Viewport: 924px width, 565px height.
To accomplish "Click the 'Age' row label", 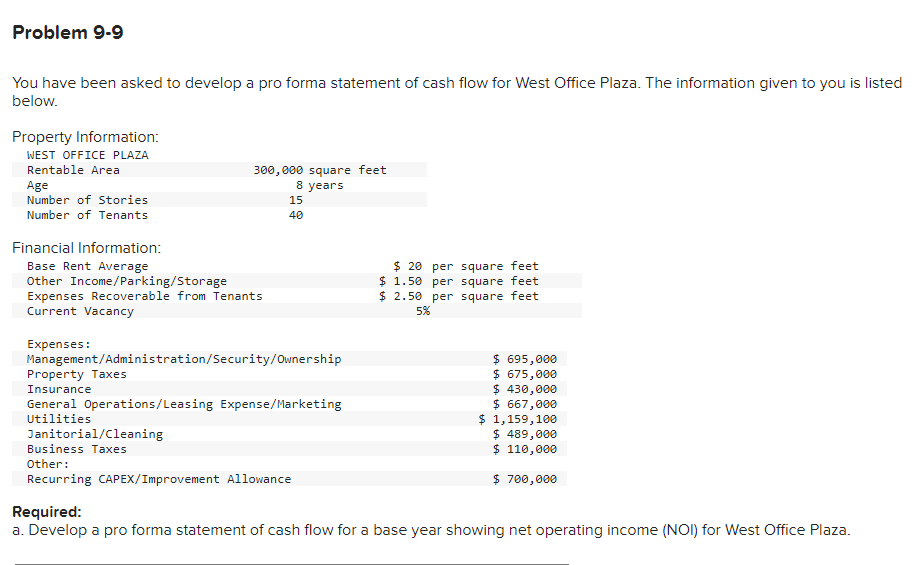I will pyautogui.click(x=37, y=185).
